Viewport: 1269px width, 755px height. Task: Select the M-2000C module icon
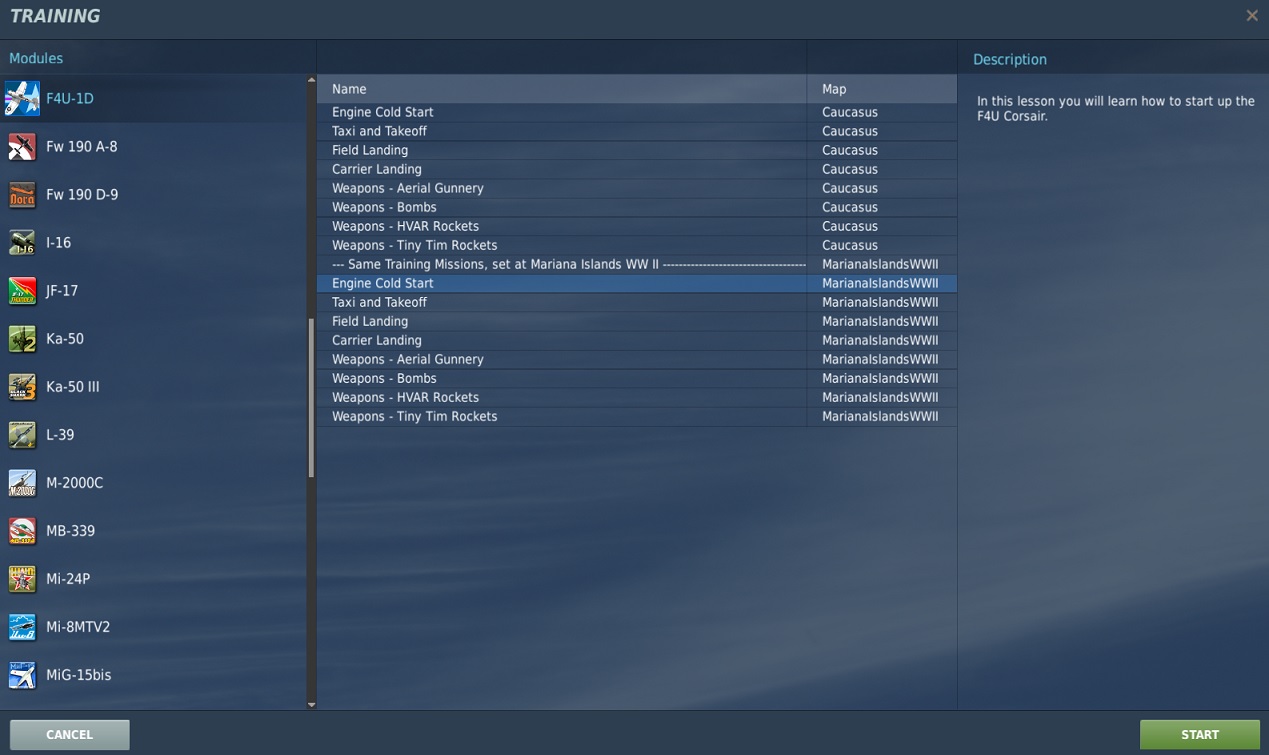pyautogui.click(x=22, y=483)
